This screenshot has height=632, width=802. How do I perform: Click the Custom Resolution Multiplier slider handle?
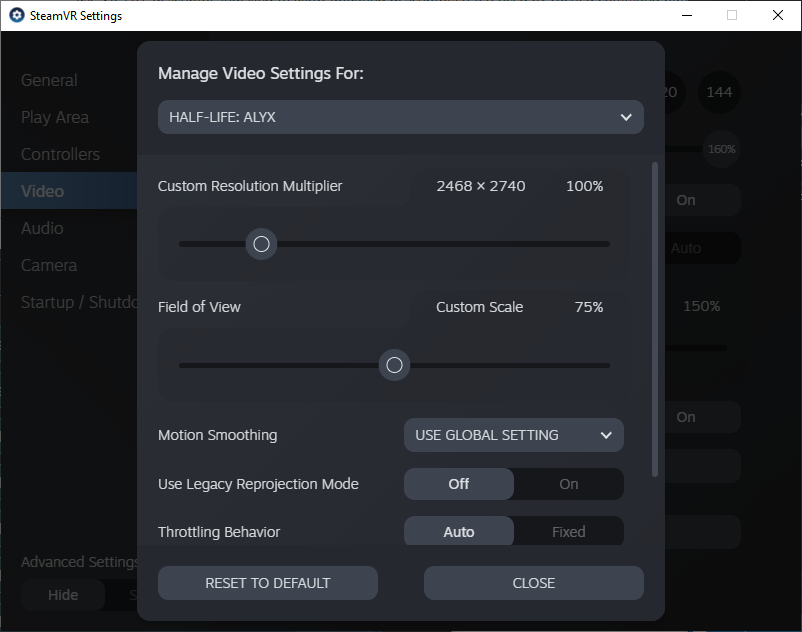[x=261, y=244]
